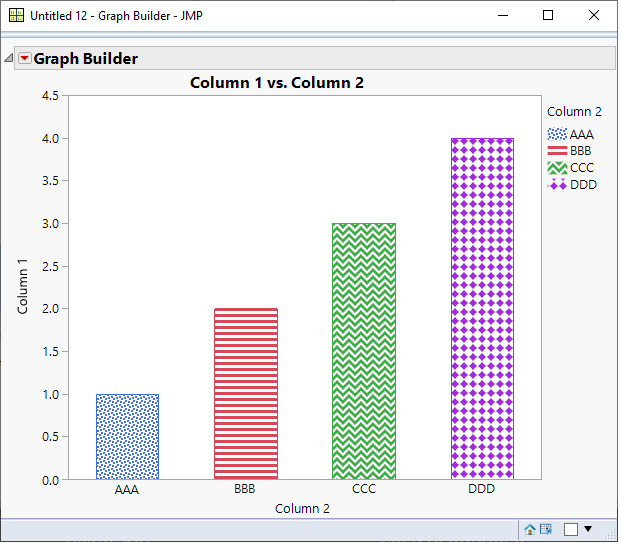Image resolution: width=621 pixels, height=546 pixels.
Task: Collapse the Graph Builder outline disclosure triangle
Action: tap(10, 58)
